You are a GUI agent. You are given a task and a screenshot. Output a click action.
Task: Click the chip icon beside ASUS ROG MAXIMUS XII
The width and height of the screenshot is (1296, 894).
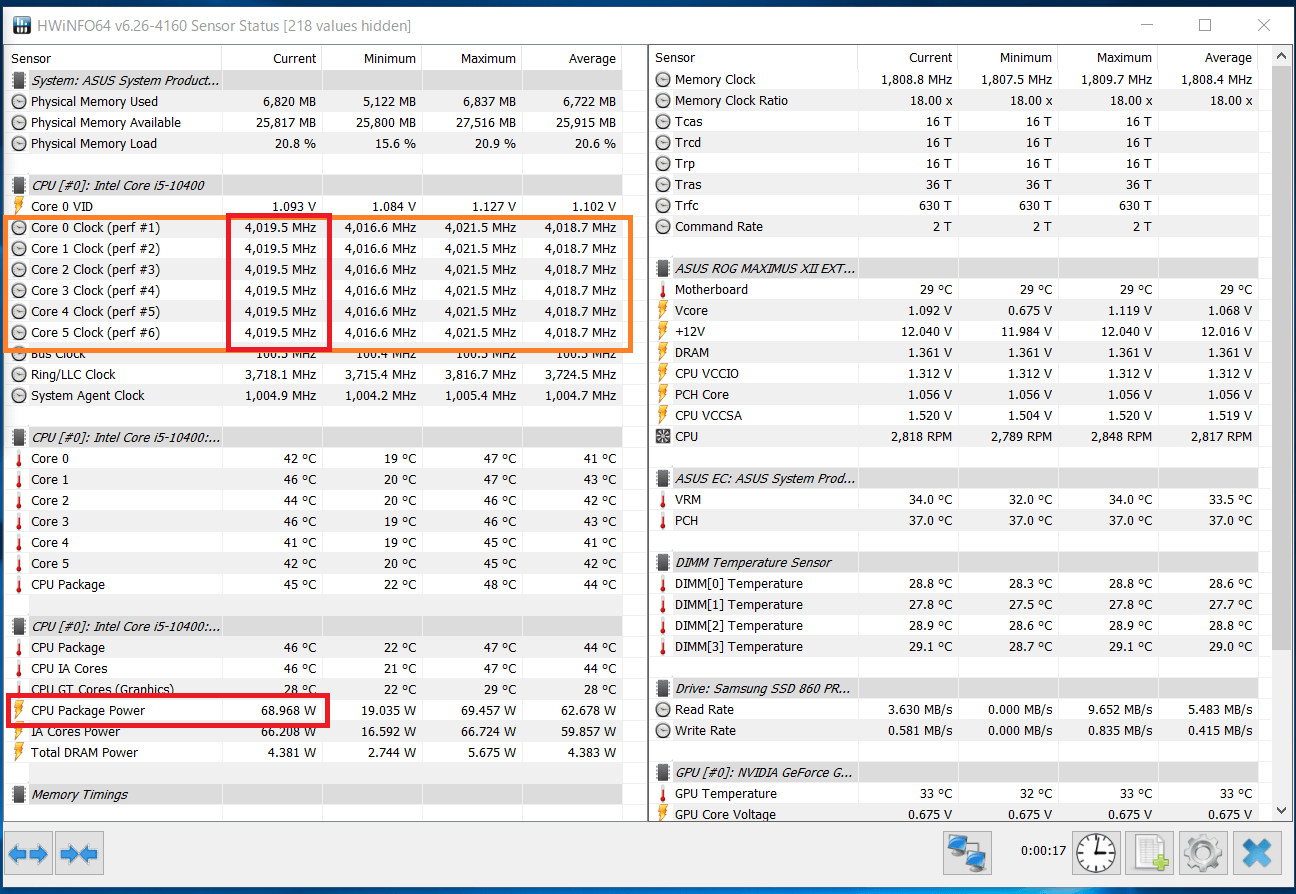[x=663, y=268]
